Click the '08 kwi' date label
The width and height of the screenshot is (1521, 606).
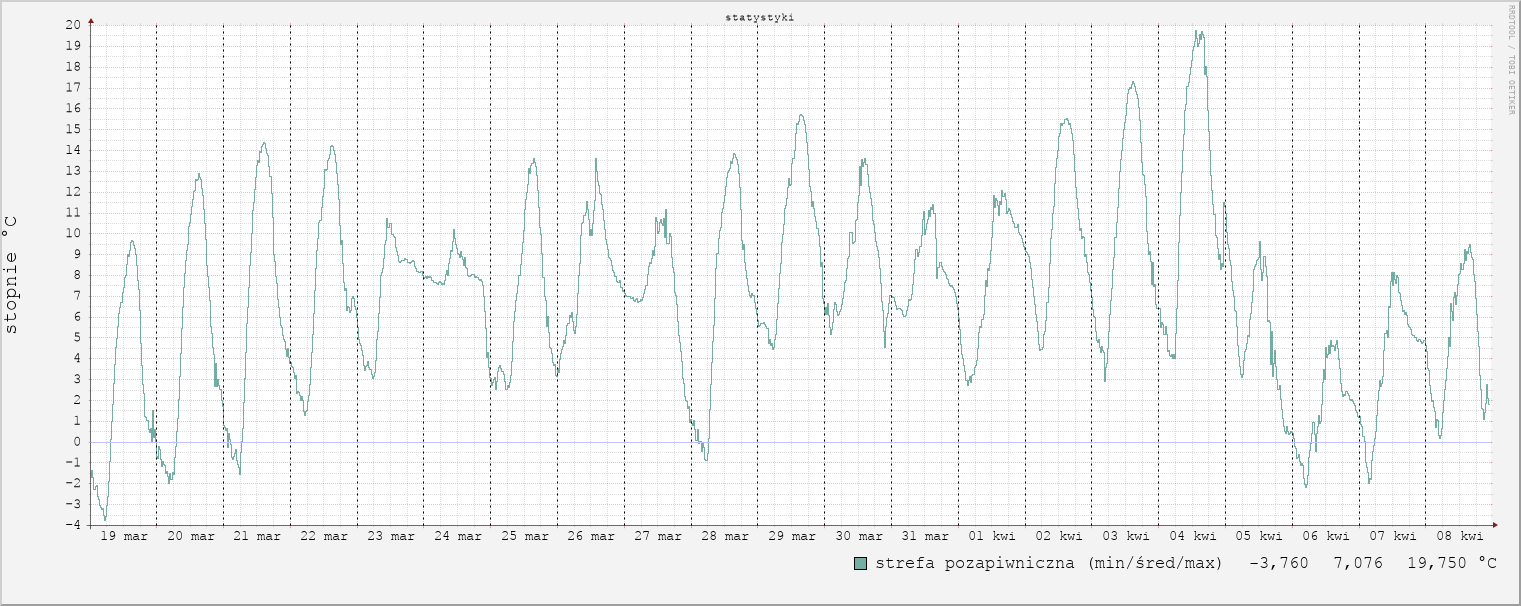[x=1460, y=536]
